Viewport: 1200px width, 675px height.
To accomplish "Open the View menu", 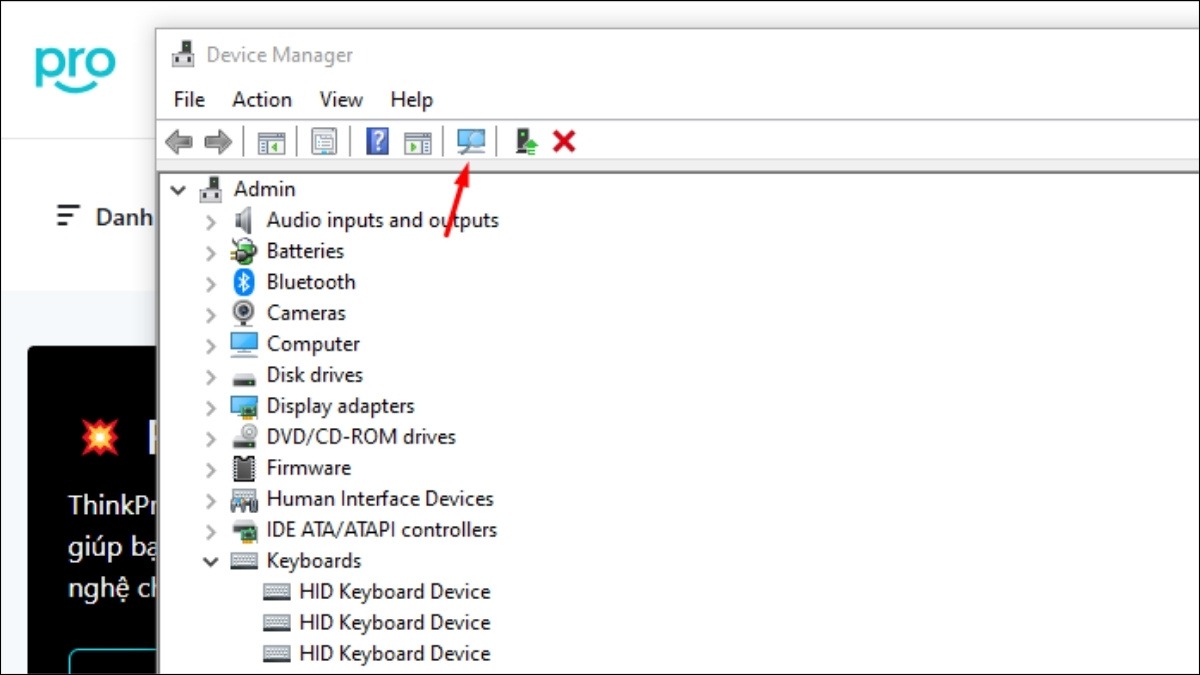I will tap(341, 99).
